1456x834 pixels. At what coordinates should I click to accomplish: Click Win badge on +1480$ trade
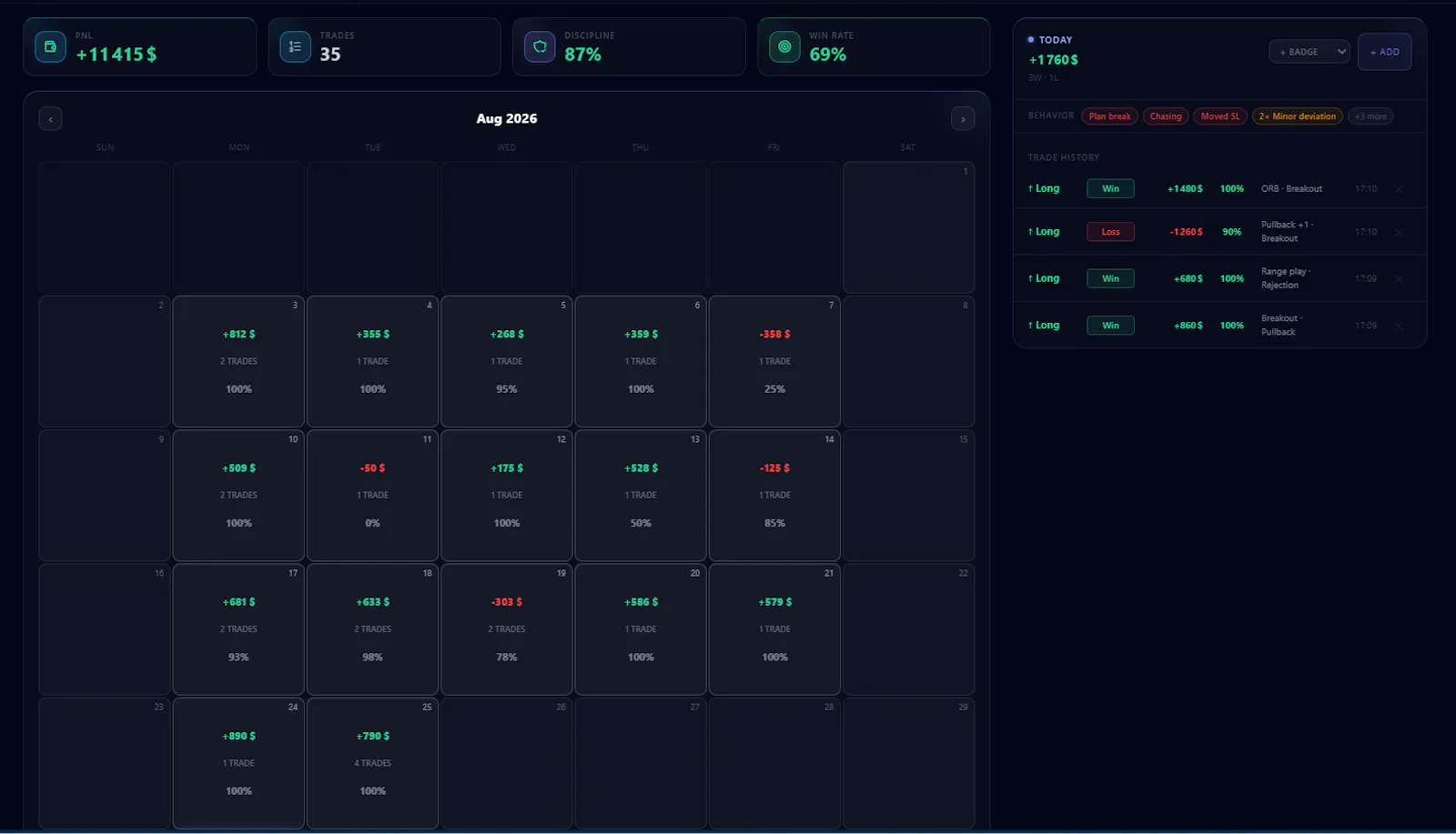[x=1110, y=189]
